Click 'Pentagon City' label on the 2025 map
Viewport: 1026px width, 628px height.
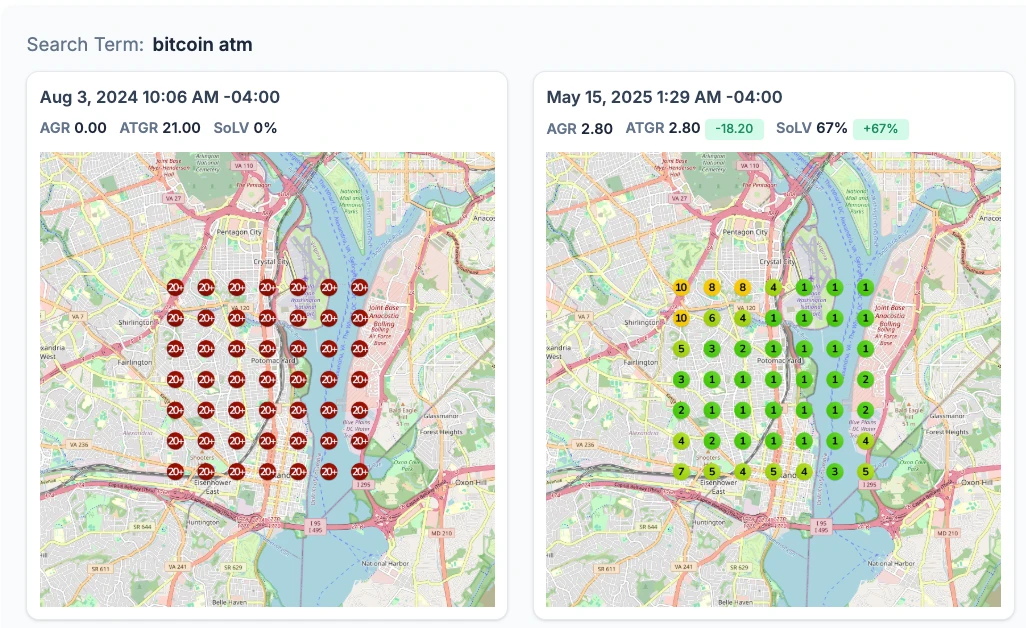pos(745,232)
